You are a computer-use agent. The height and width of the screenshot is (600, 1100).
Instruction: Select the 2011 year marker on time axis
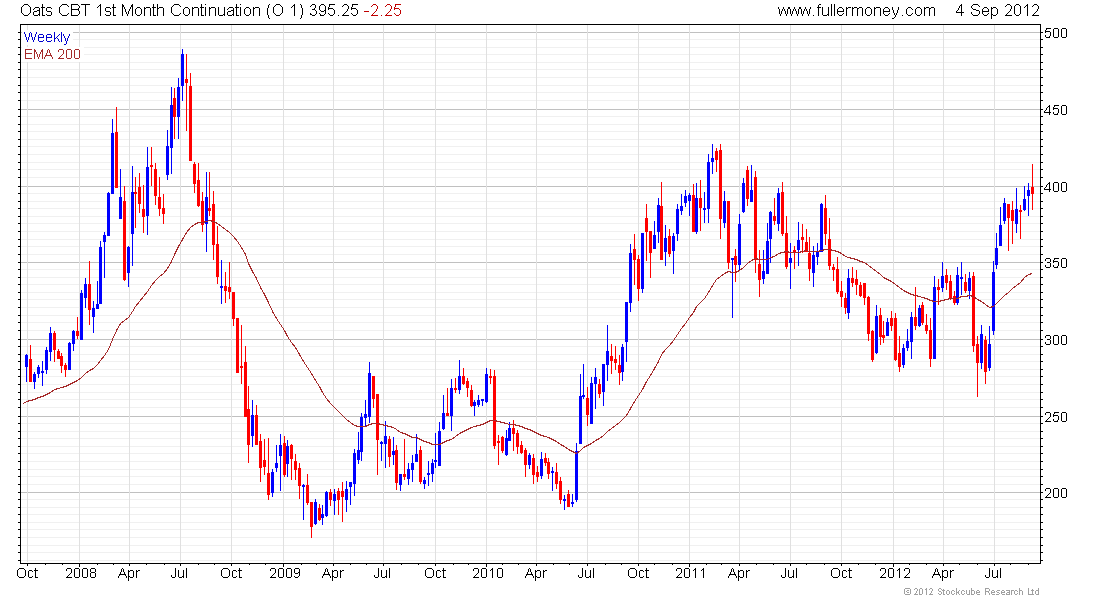(x=690, y=573)
